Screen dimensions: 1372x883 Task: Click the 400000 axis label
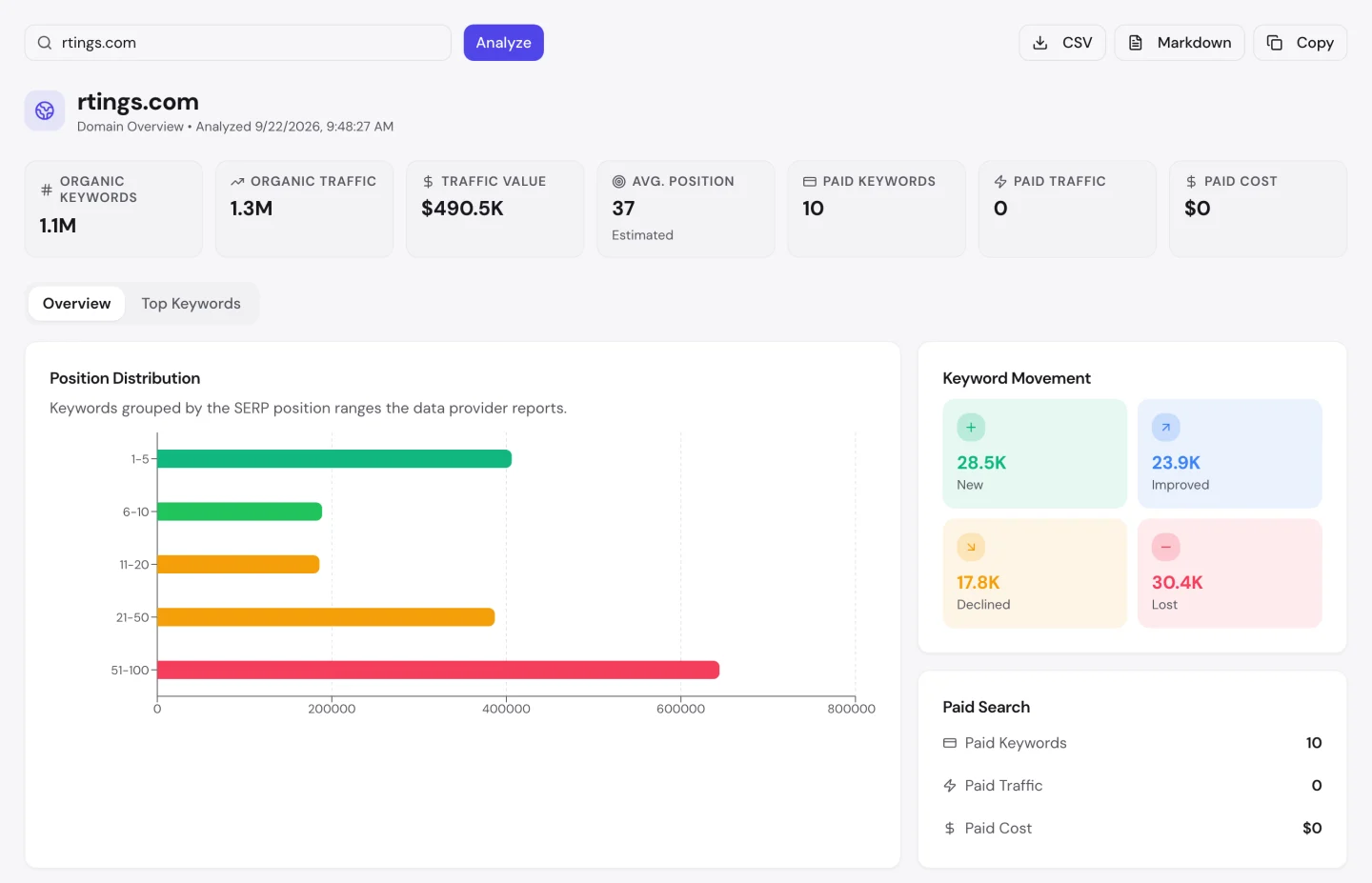[506, 709]
